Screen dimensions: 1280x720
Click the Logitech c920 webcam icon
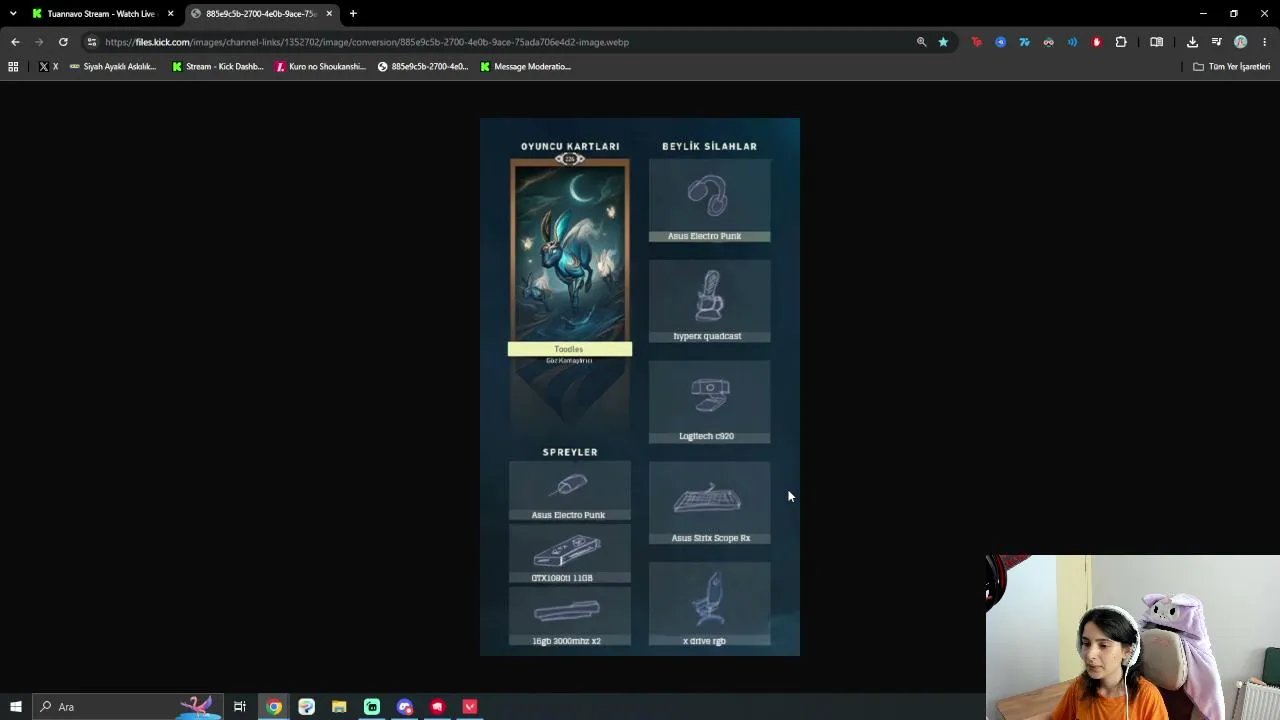tap(710, 396)
